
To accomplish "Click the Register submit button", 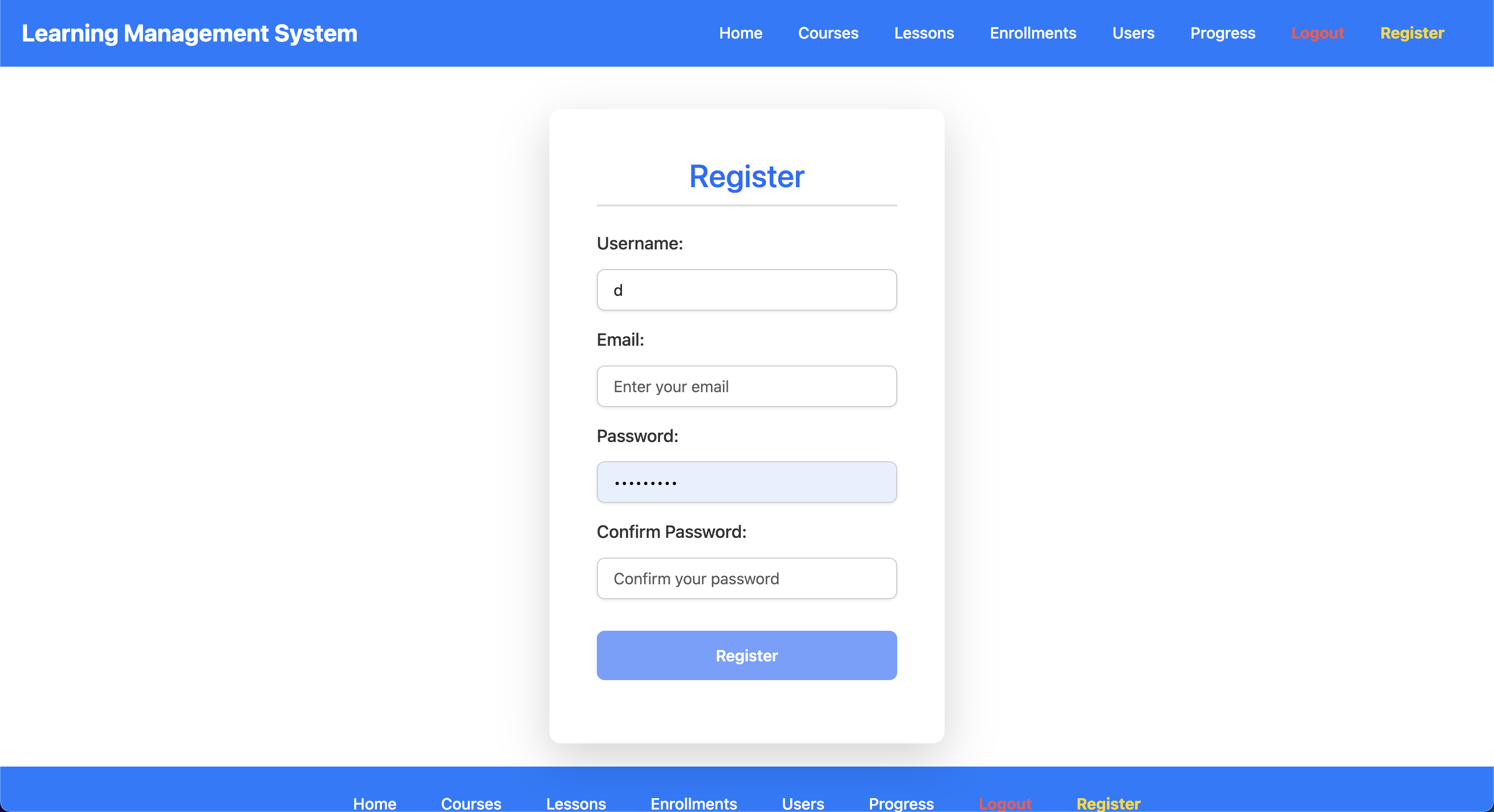I will tap(747, 655).
